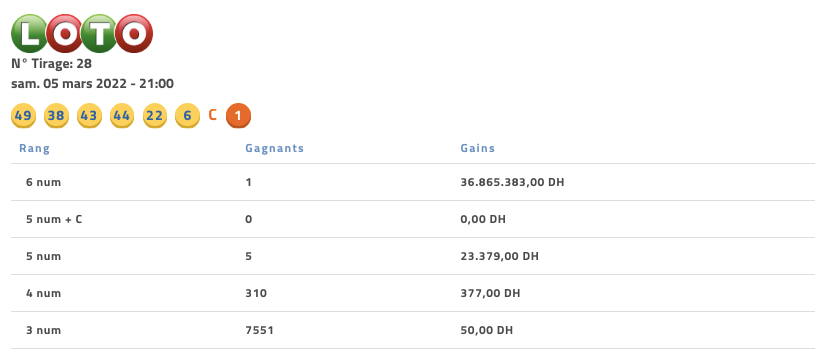Click the Gains column header
This screenshot has width=828, height=362.
point(477,148)
